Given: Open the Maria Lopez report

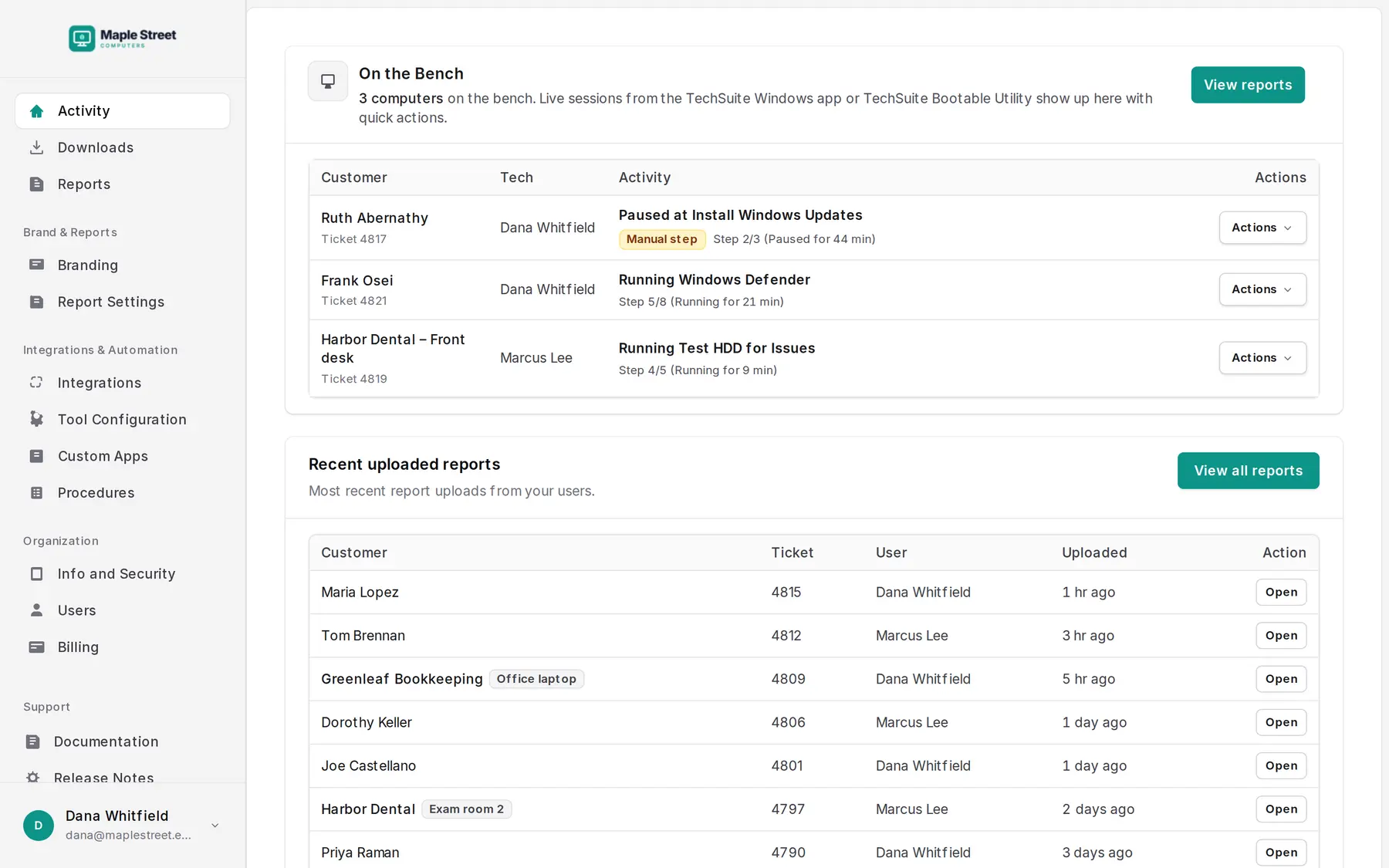Looking at the screenshot, I should (x=1281, y=593).
